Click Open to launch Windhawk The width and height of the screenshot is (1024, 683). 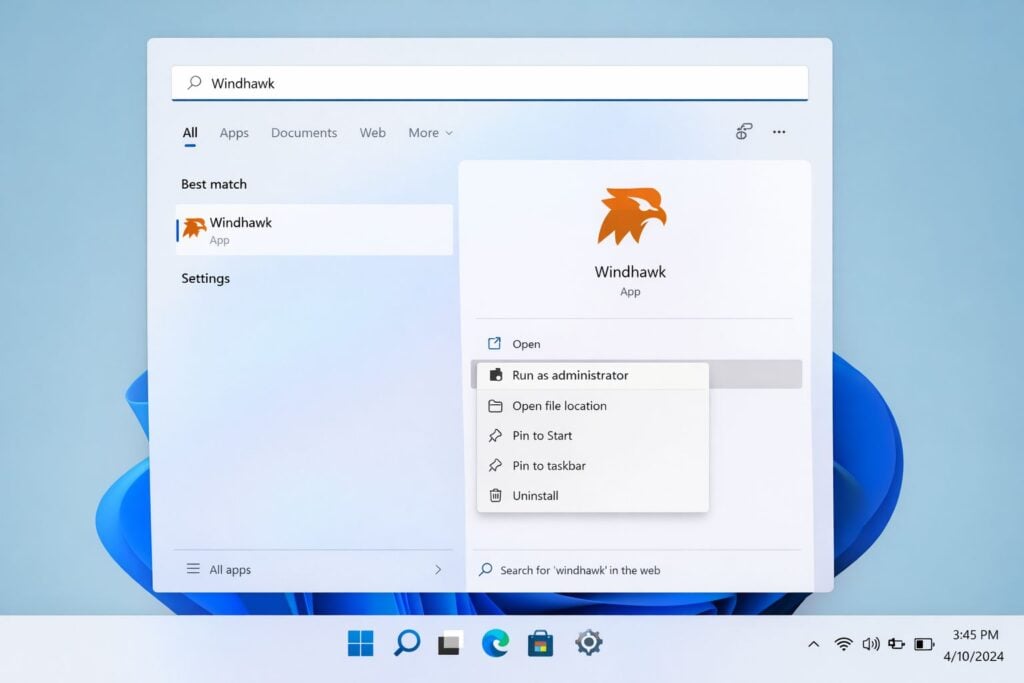coord(526,343)
